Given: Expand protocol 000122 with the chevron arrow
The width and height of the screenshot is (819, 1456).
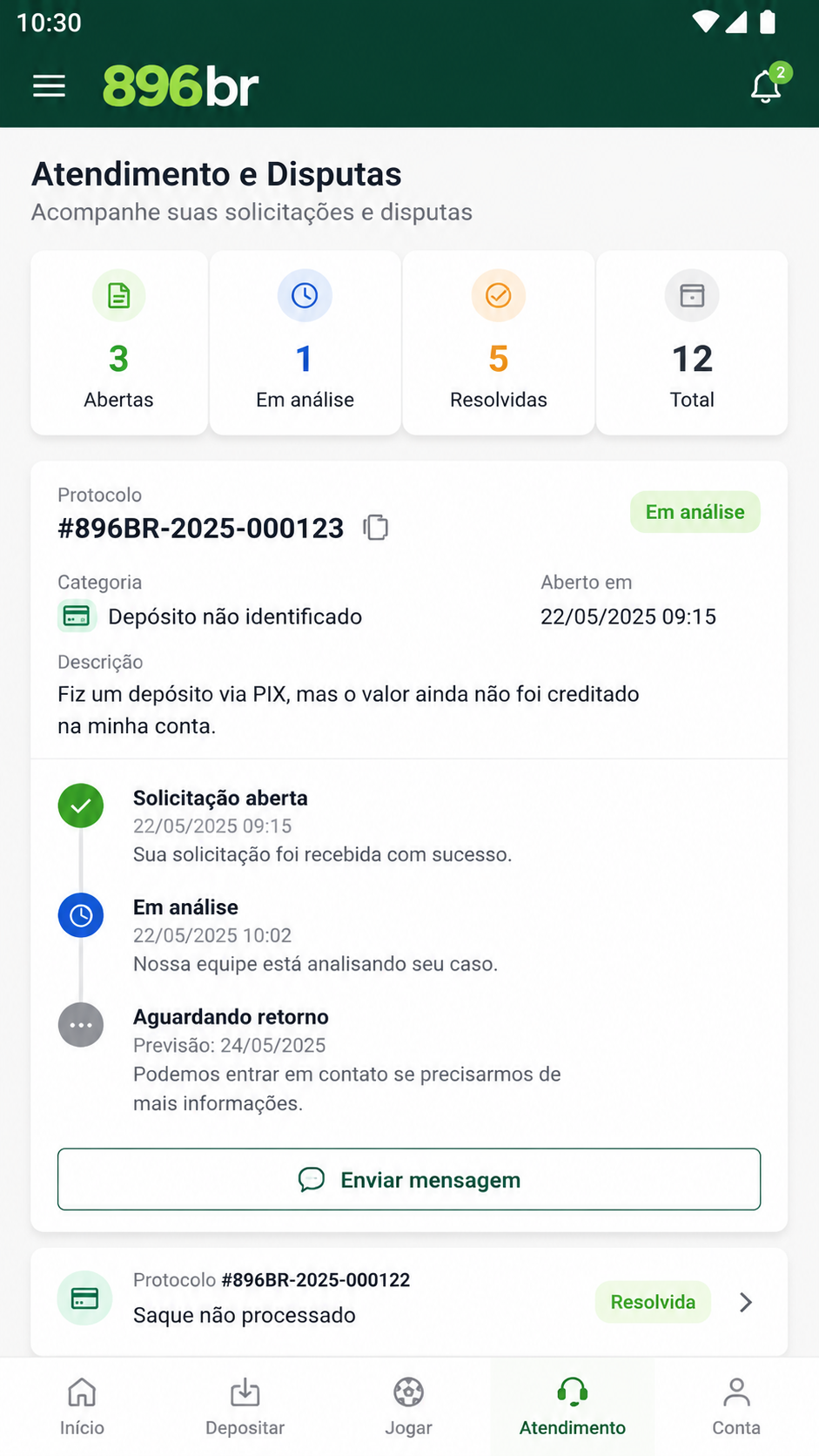Looking at the screenshot, I should (x=746, y=1302).
